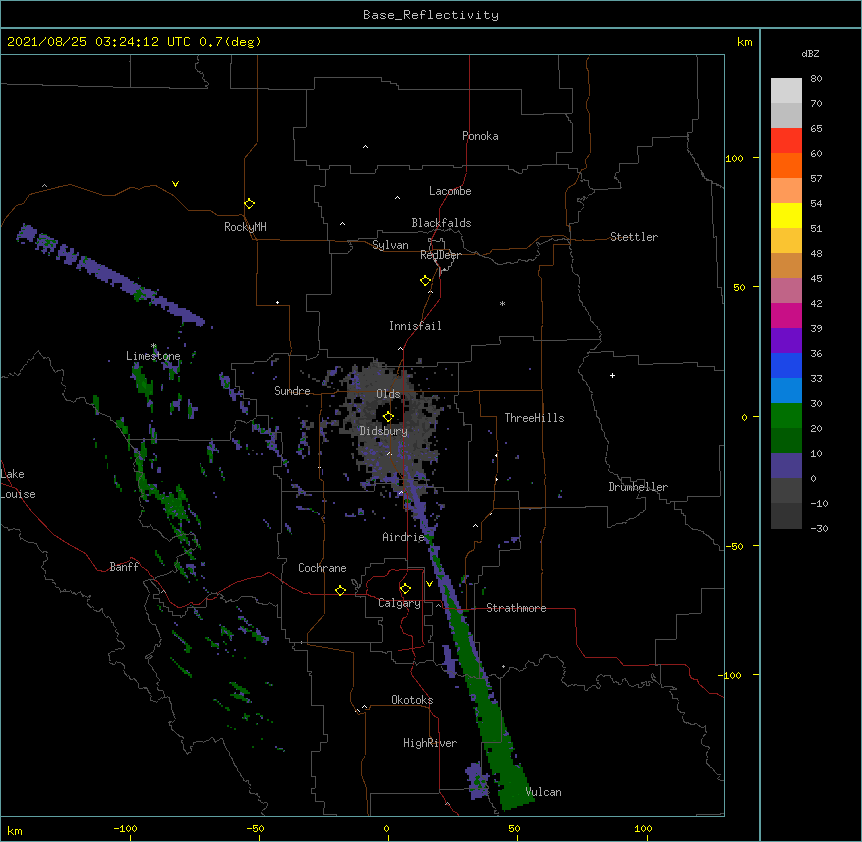Click the Base_Reflectivity title
The width and height of the screenshot is (862, 842).
tap(431, 15)
